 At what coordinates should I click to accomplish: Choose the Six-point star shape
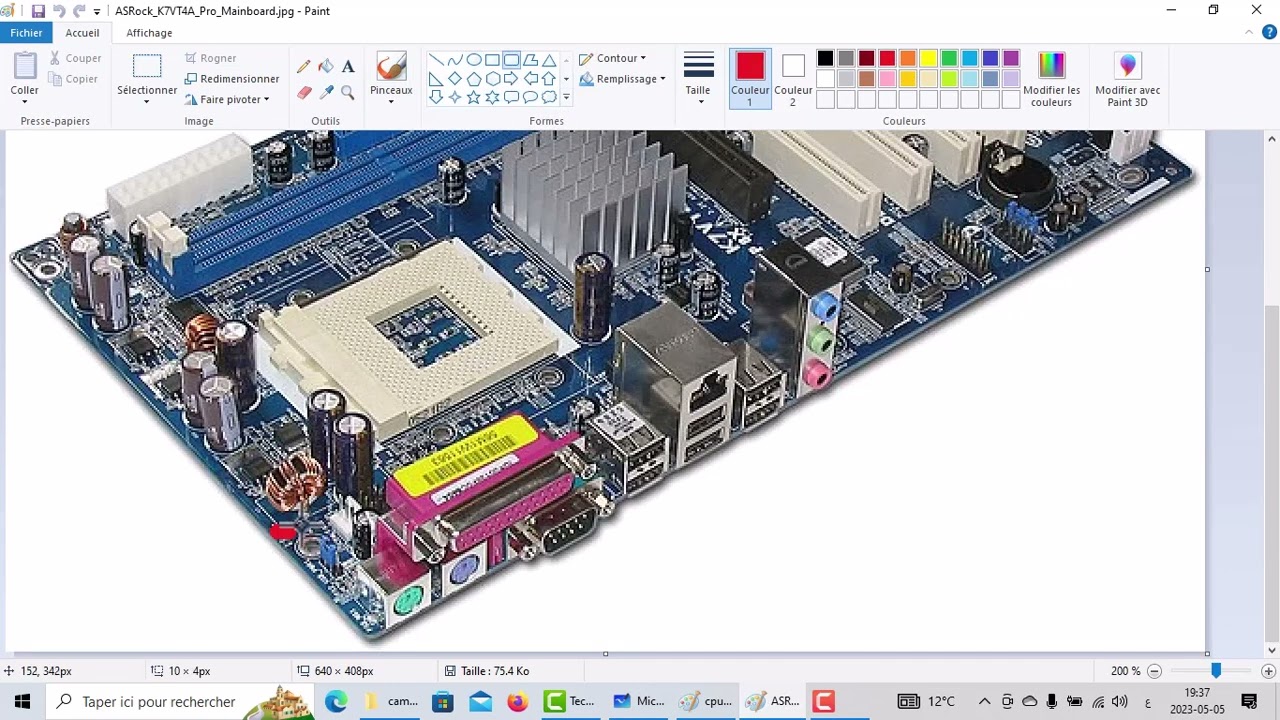493,97
